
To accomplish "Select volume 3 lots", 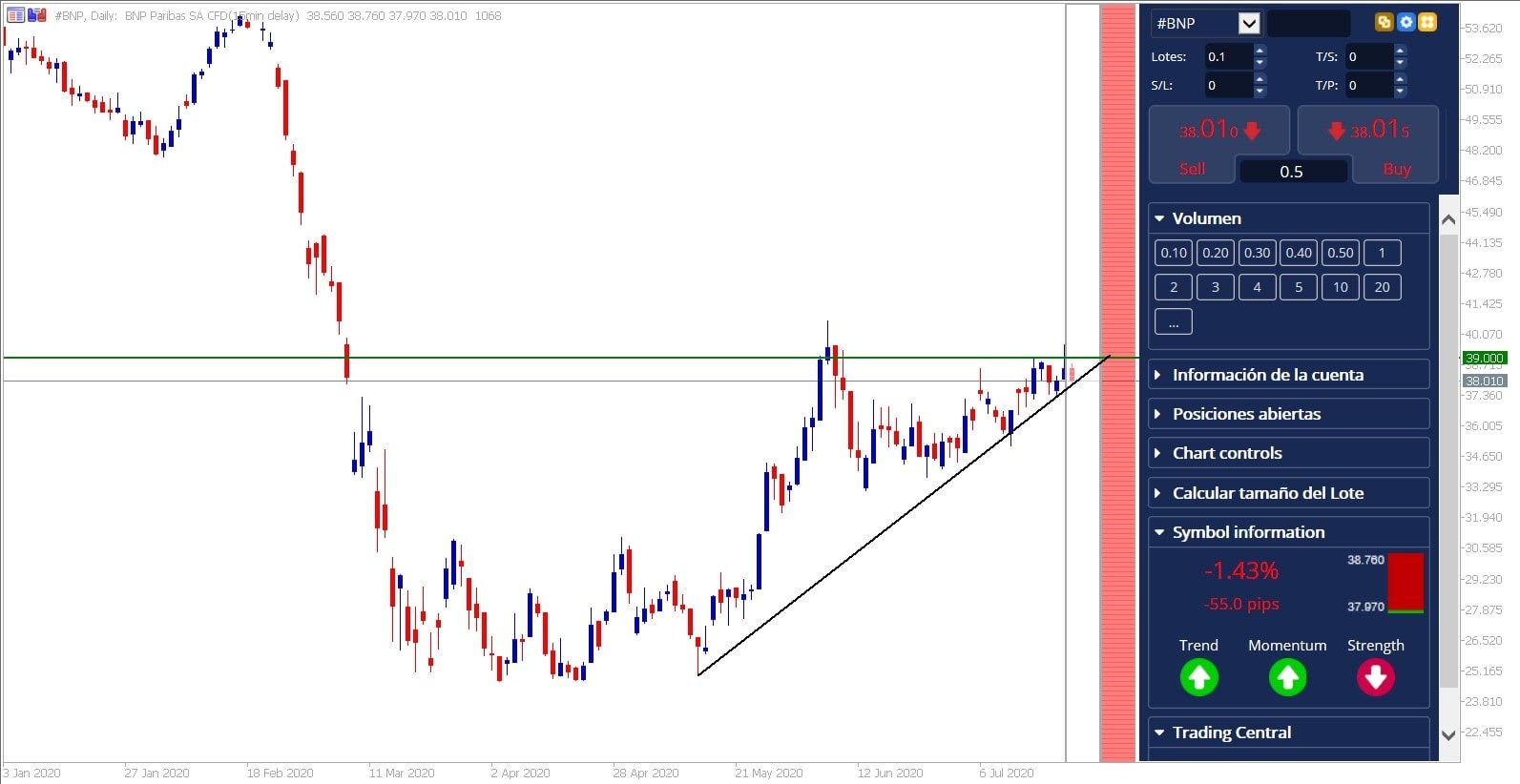I will [1216, 287].
